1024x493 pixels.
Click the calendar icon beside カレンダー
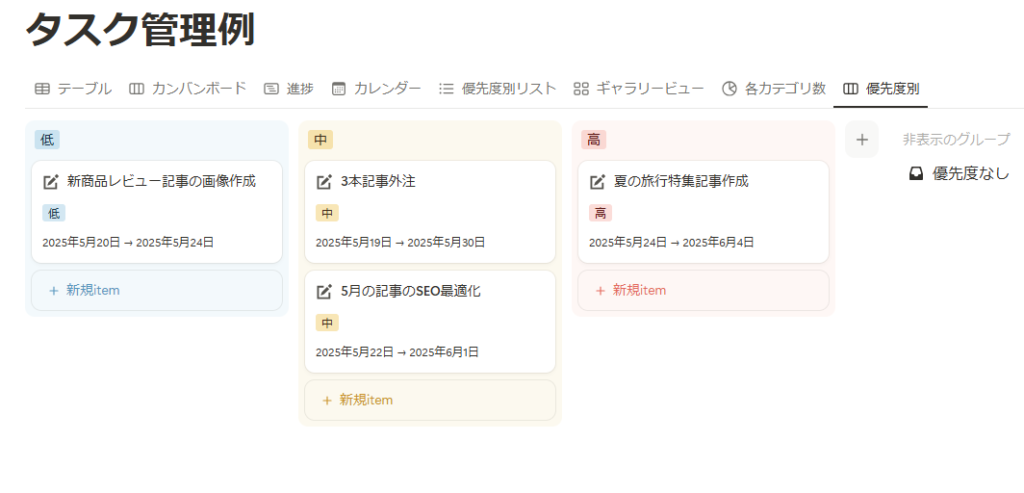point(338,89)
